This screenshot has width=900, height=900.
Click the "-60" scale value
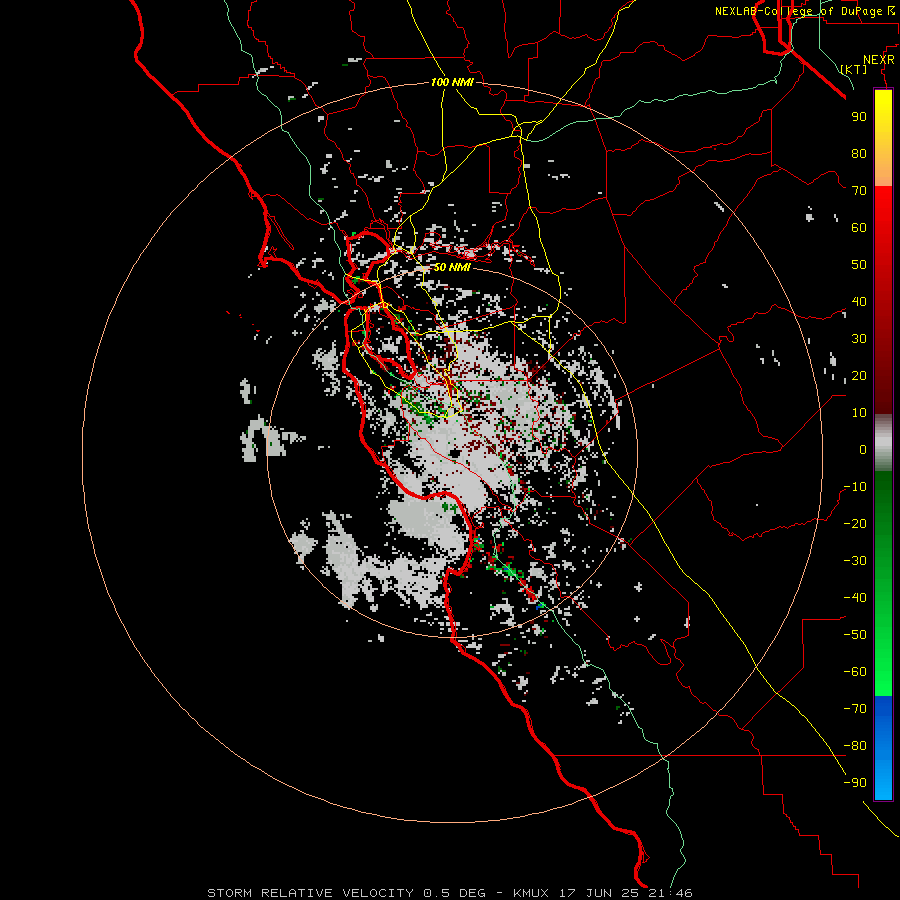(855, 672)
